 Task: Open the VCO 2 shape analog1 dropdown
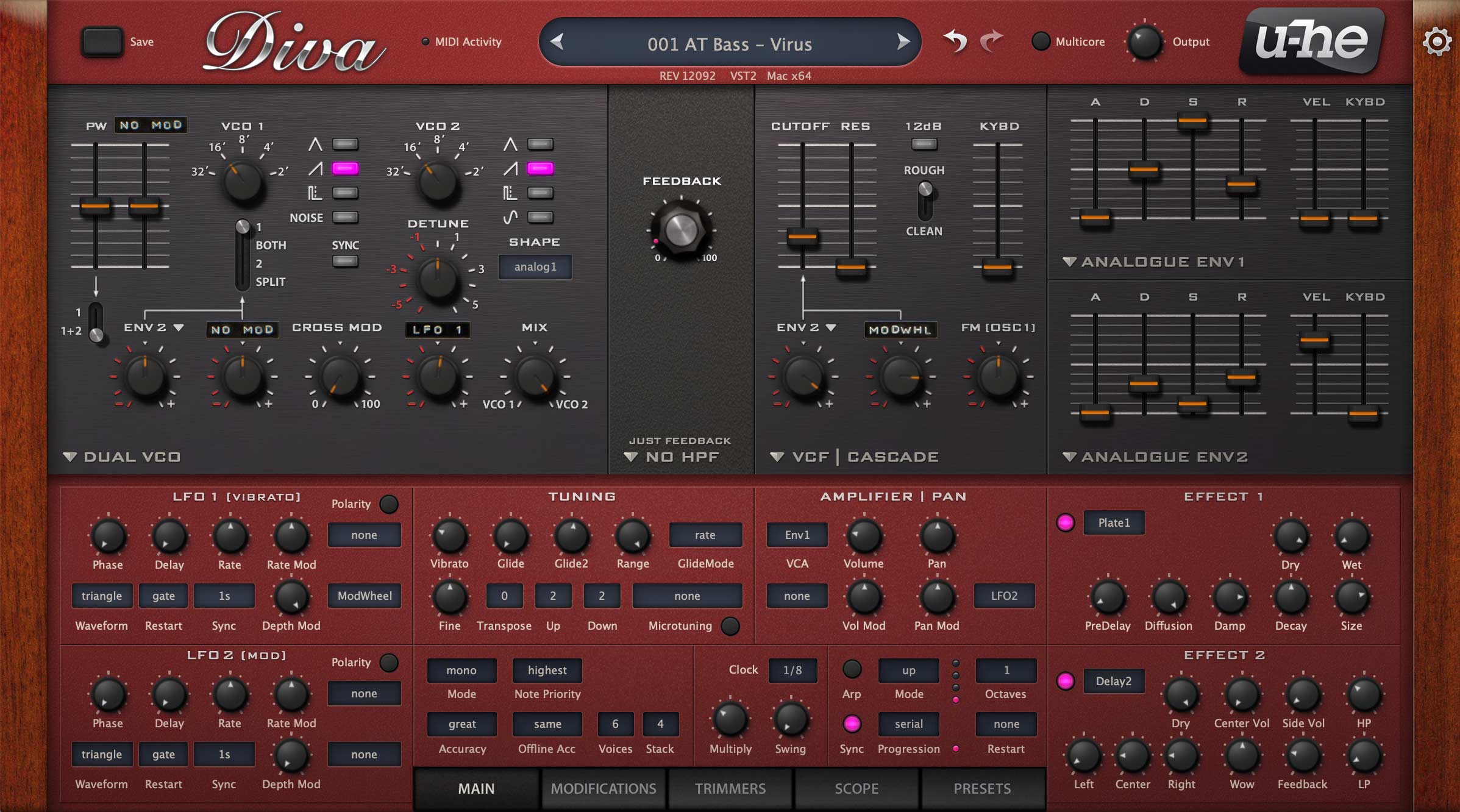[x=535, y=267]
